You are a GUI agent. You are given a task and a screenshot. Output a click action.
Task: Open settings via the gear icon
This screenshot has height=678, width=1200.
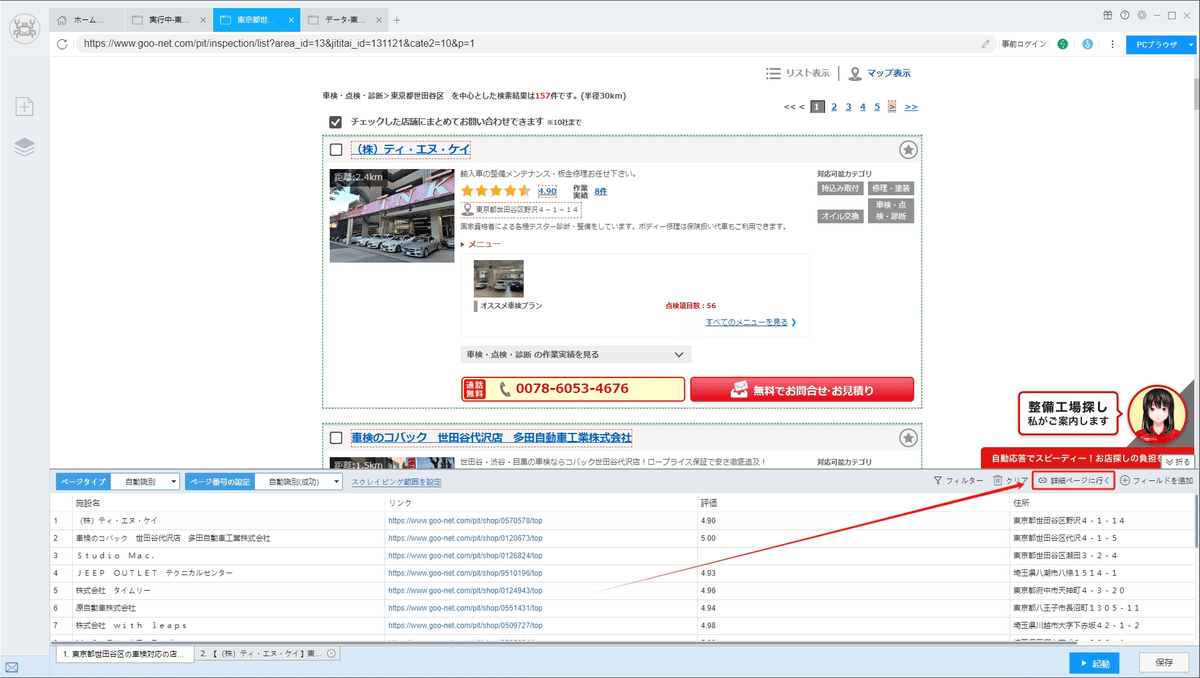click(1141, 15)
